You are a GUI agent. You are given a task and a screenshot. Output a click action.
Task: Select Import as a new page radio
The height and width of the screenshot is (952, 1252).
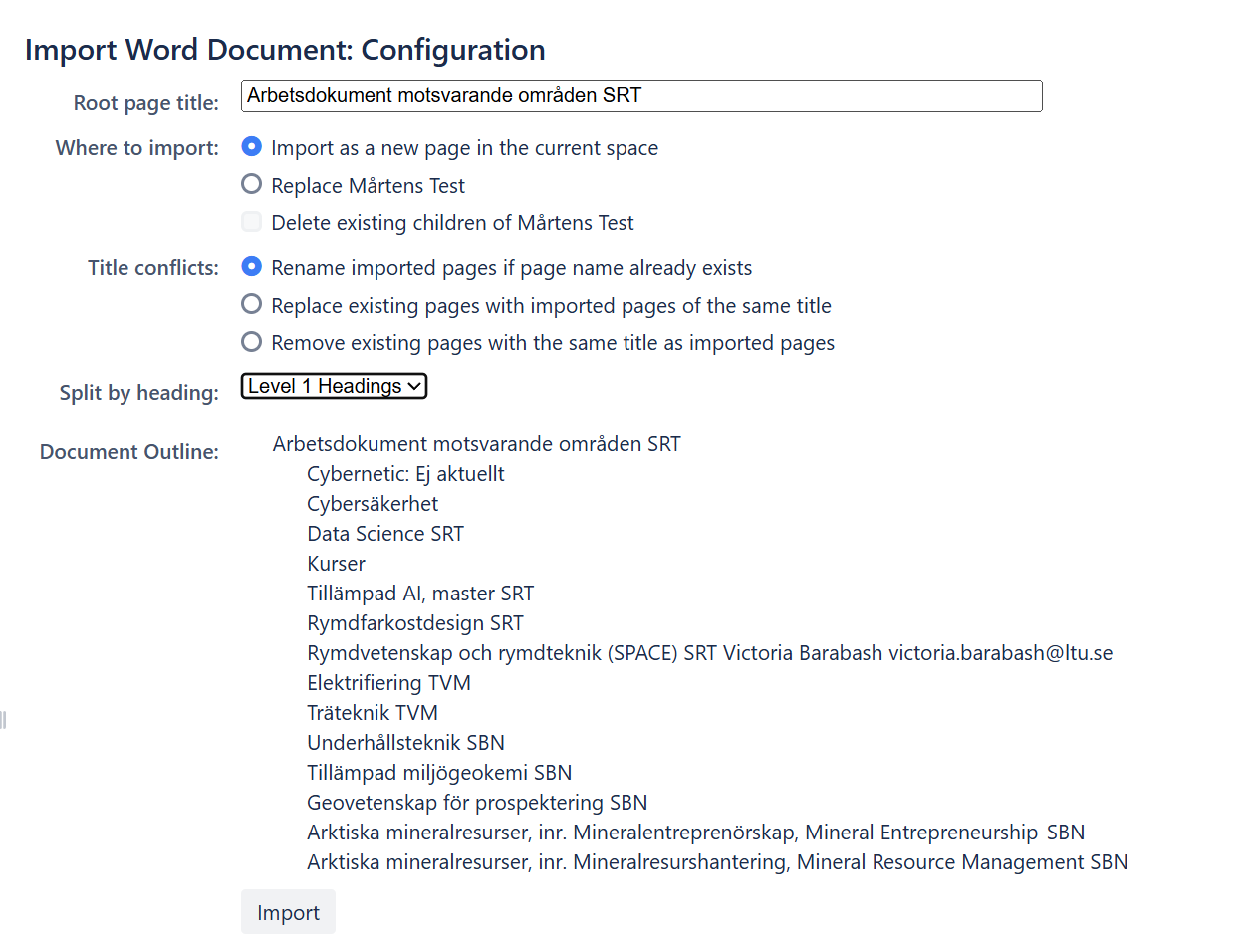pos(252,147)
